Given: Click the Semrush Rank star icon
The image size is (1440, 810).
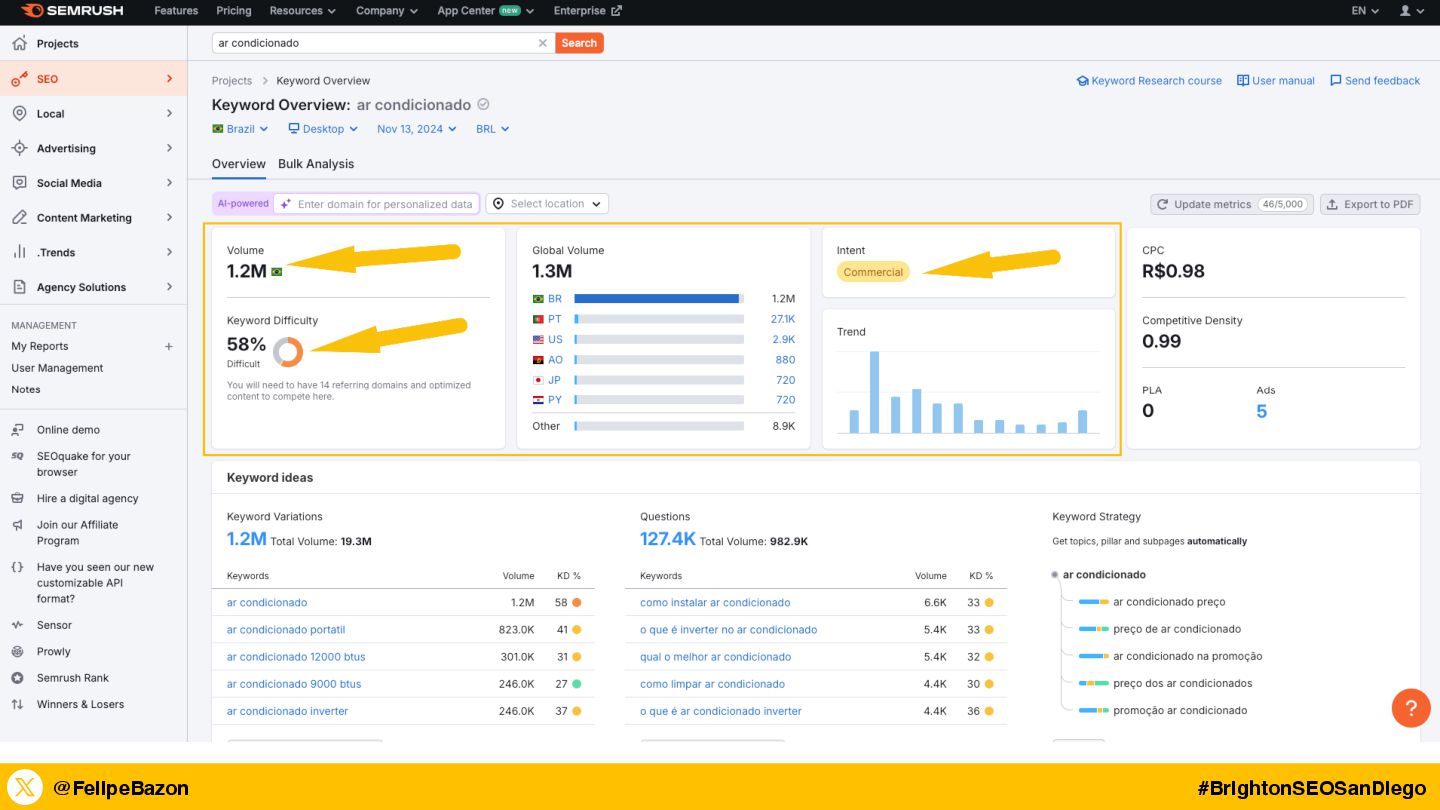Looking at the screenshot, I should 17,678.
